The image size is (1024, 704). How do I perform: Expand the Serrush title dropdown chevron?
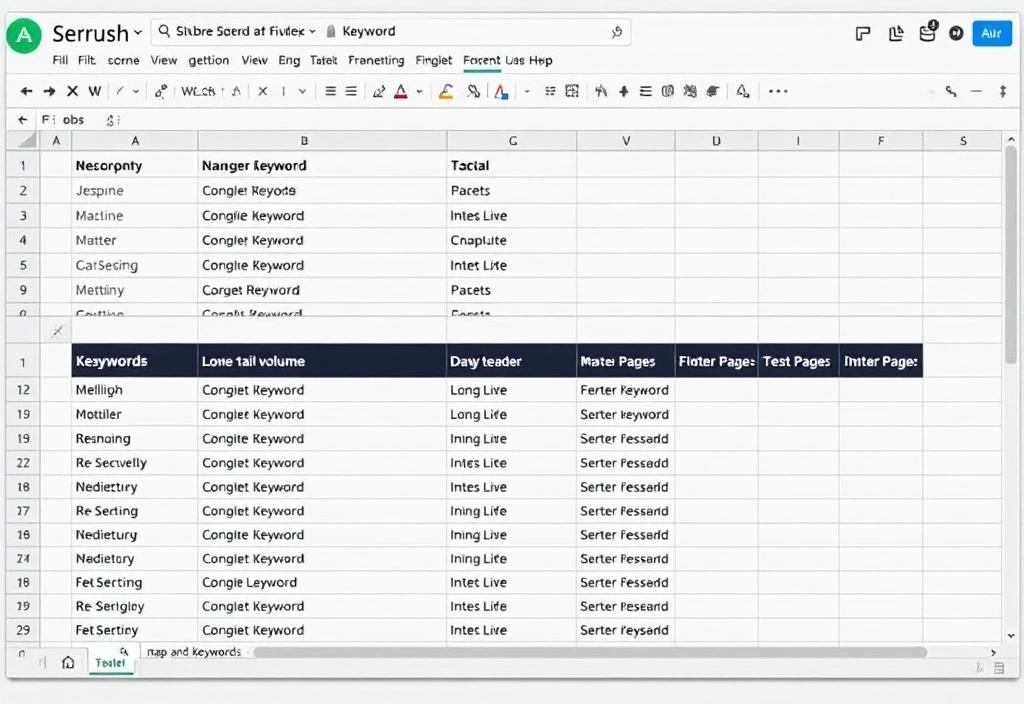[138, 32]
